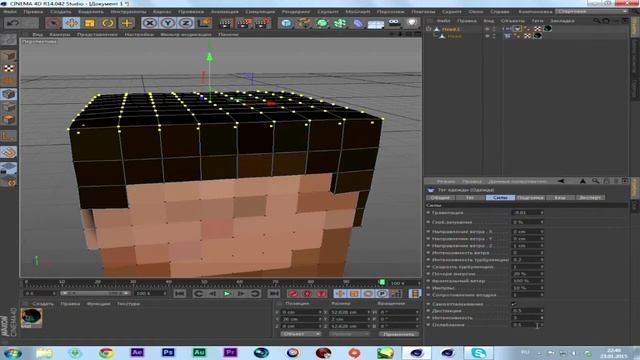Open the green Array modeling objects icon
The height and width of the screenshot is (360, 640).
pyautogui.click(x=340, y=23)
